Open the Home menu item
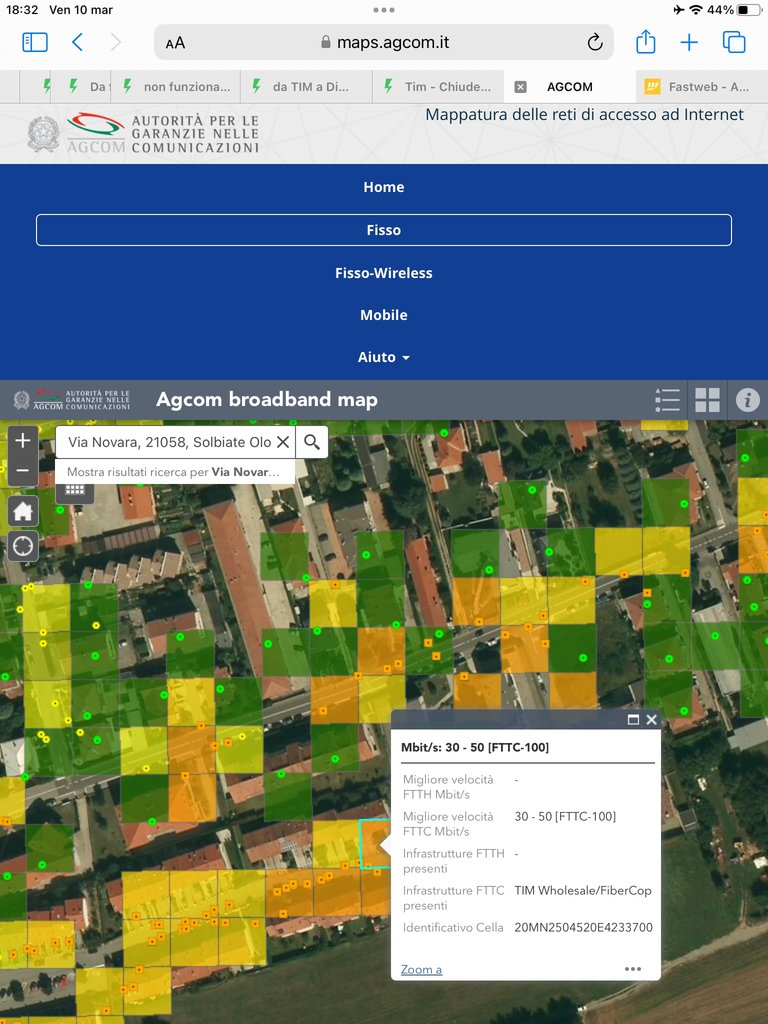 point(384,187)
